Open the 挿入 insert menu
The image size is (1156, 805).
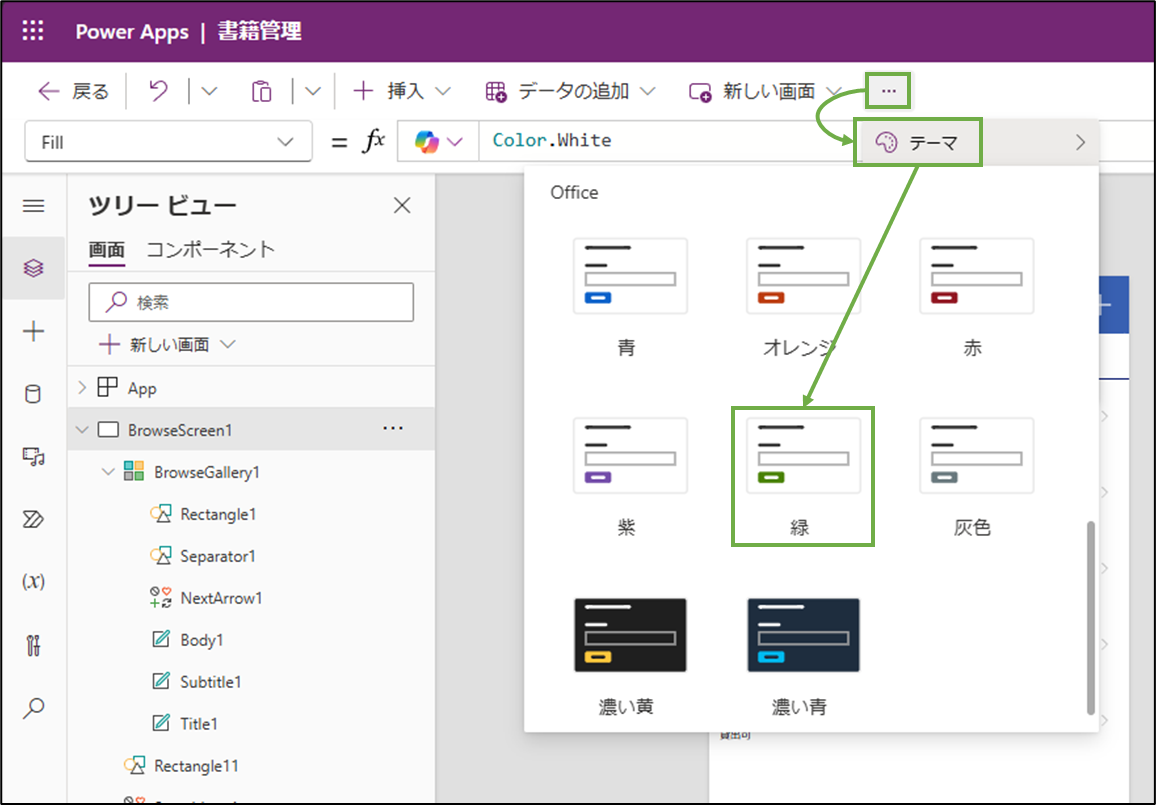tap(403, 91)
